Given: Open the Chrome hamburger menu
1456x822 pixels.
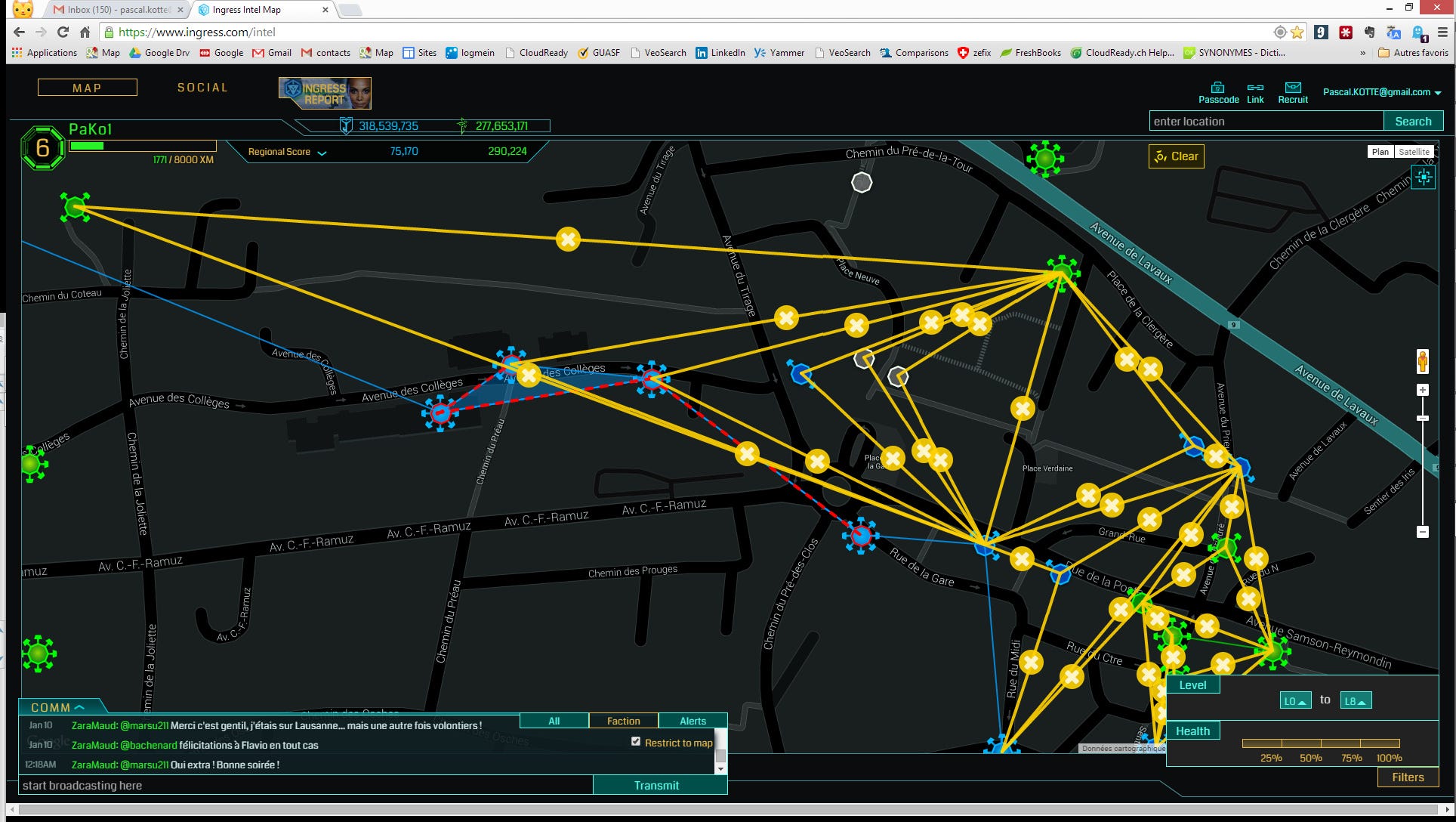Looking at the screenshot, I should (1442, 32).
